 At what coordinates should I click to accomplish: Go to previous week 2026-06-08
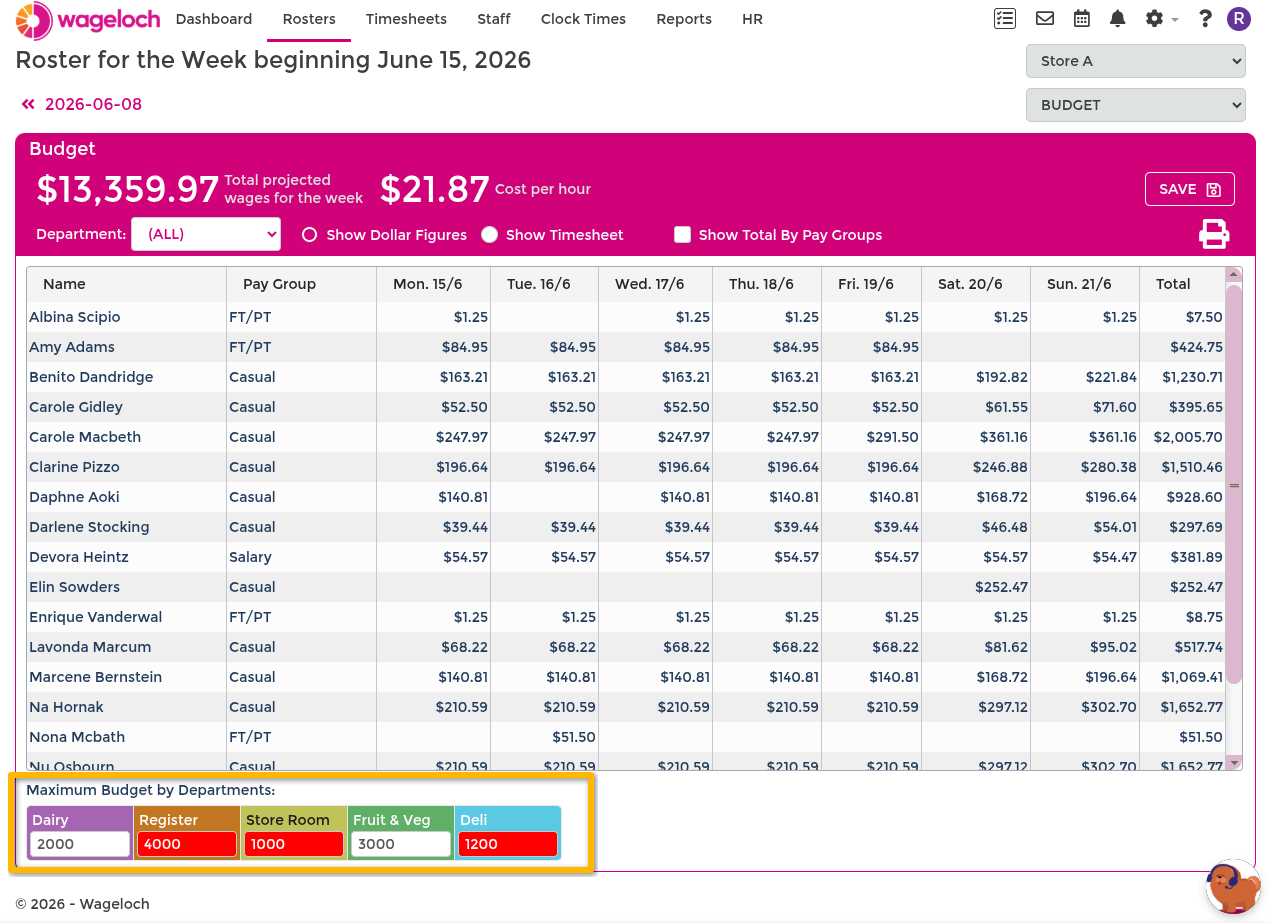tap(82, 104)
